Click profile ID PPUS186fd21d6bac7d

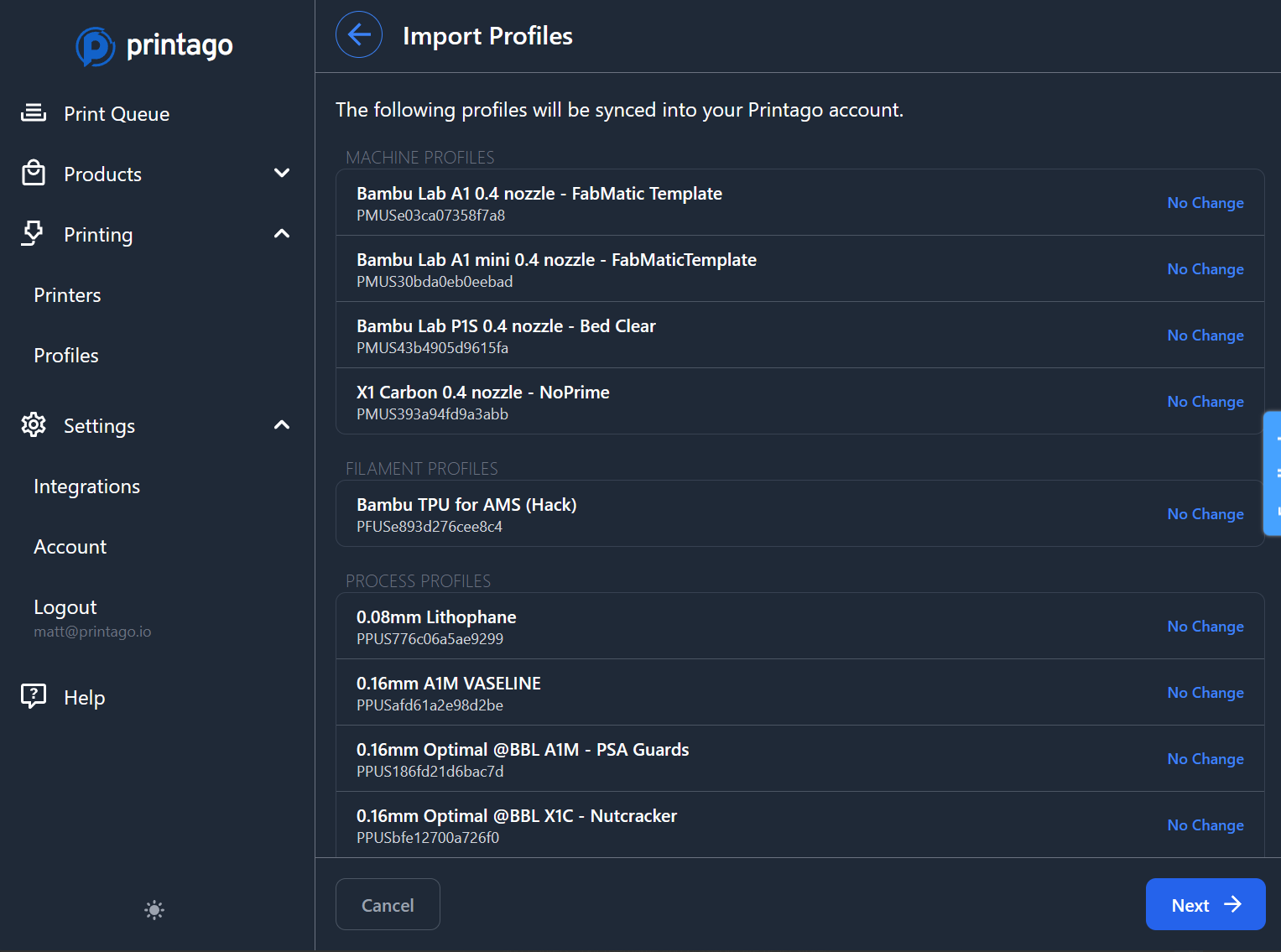[430, 772]
